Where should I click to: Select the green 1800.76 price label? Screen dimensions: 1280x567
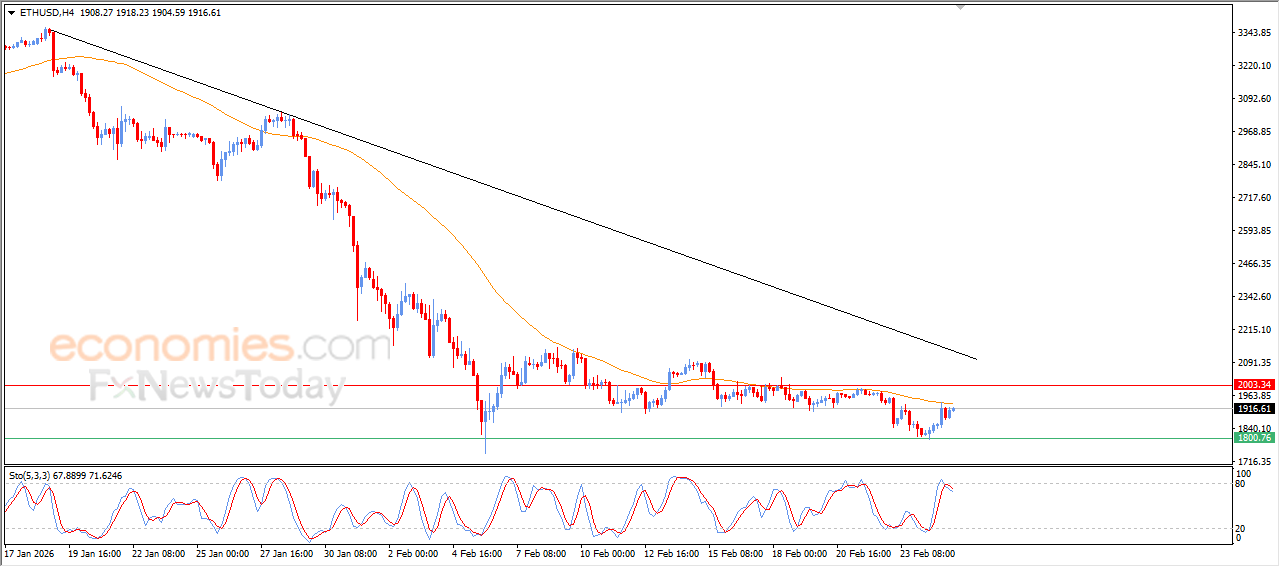click(1253, 438)
